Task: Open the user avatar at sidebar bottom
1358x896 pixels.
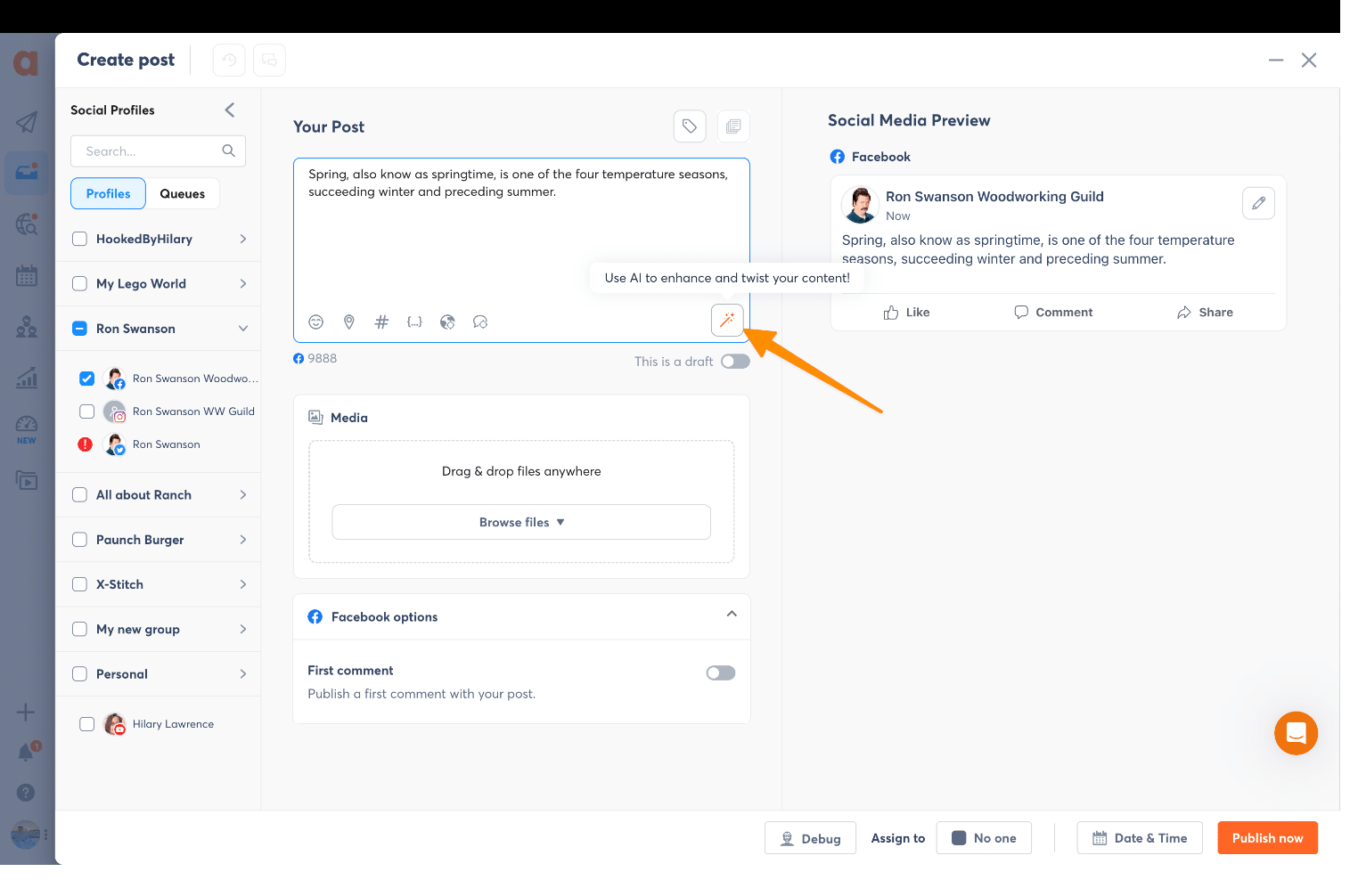Action: (x=26, y=835)
